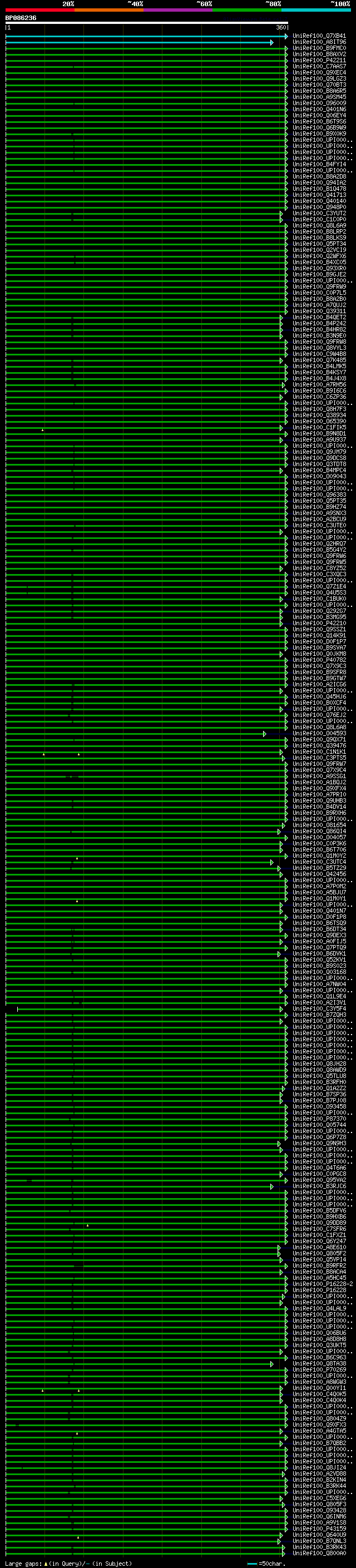Open hit UniRef100_P42211
Viewport: 356px width, 1568px height.
tap(319, 60)
